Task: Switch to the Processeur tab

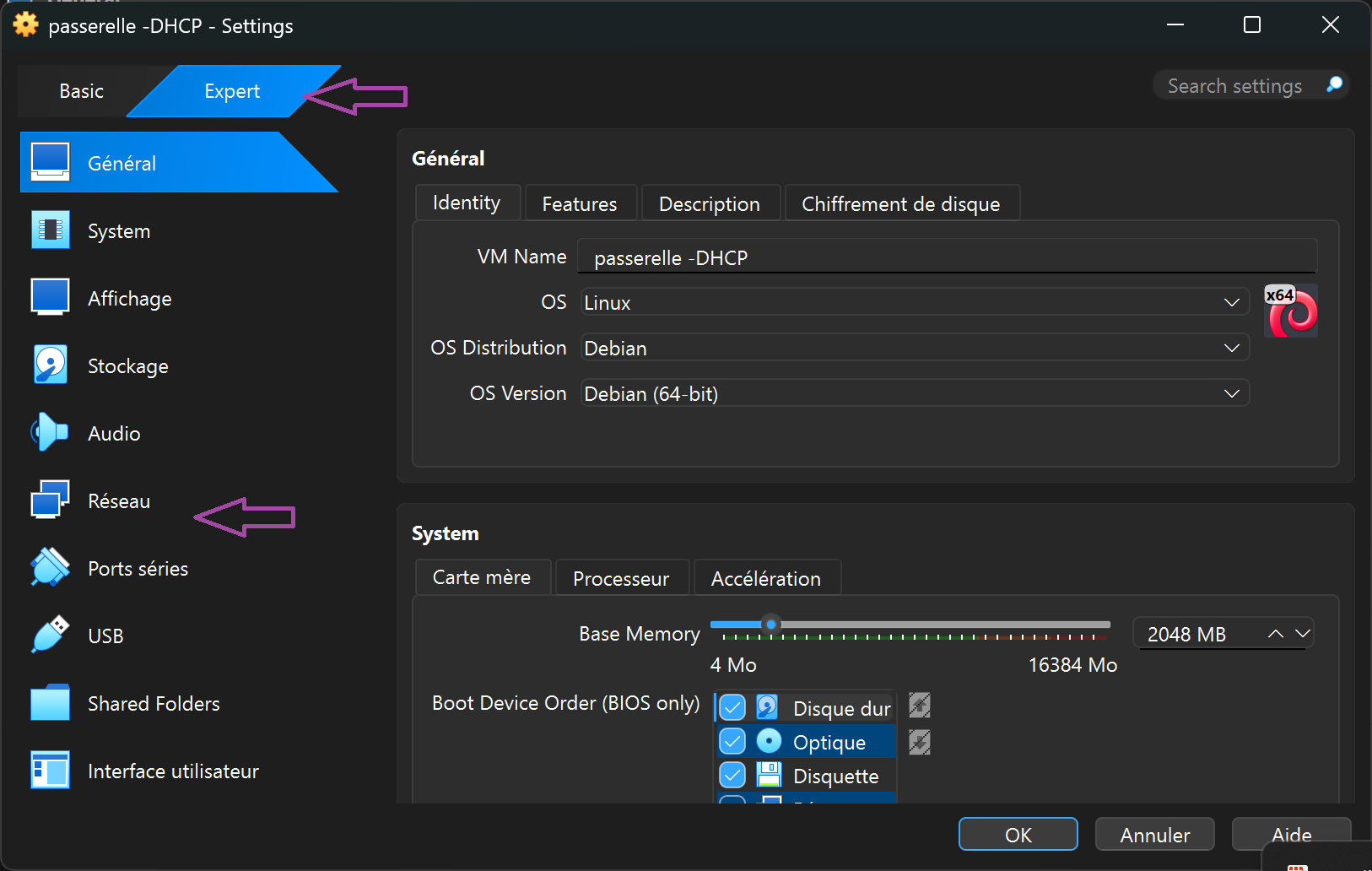Action: click(621, 578)
